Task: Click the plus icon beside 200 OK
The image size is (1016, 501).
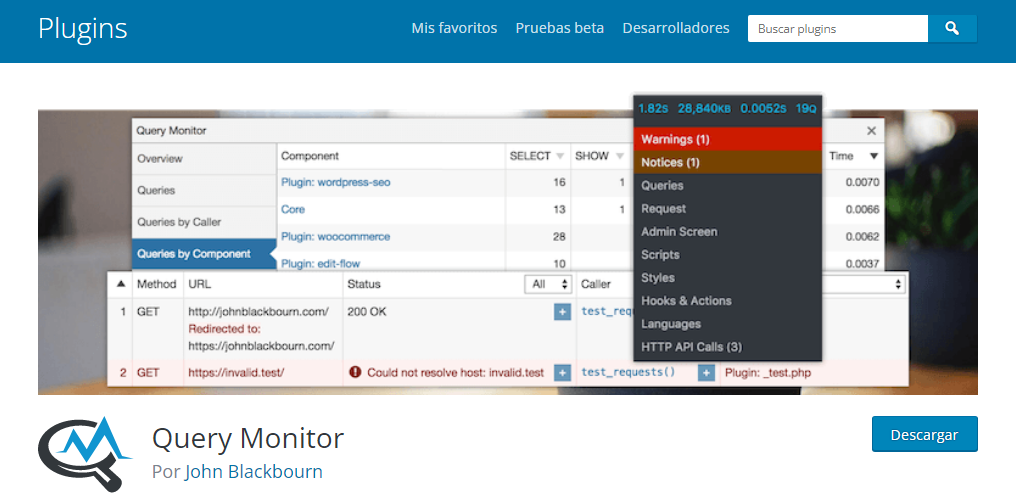Action: point(562,312)
